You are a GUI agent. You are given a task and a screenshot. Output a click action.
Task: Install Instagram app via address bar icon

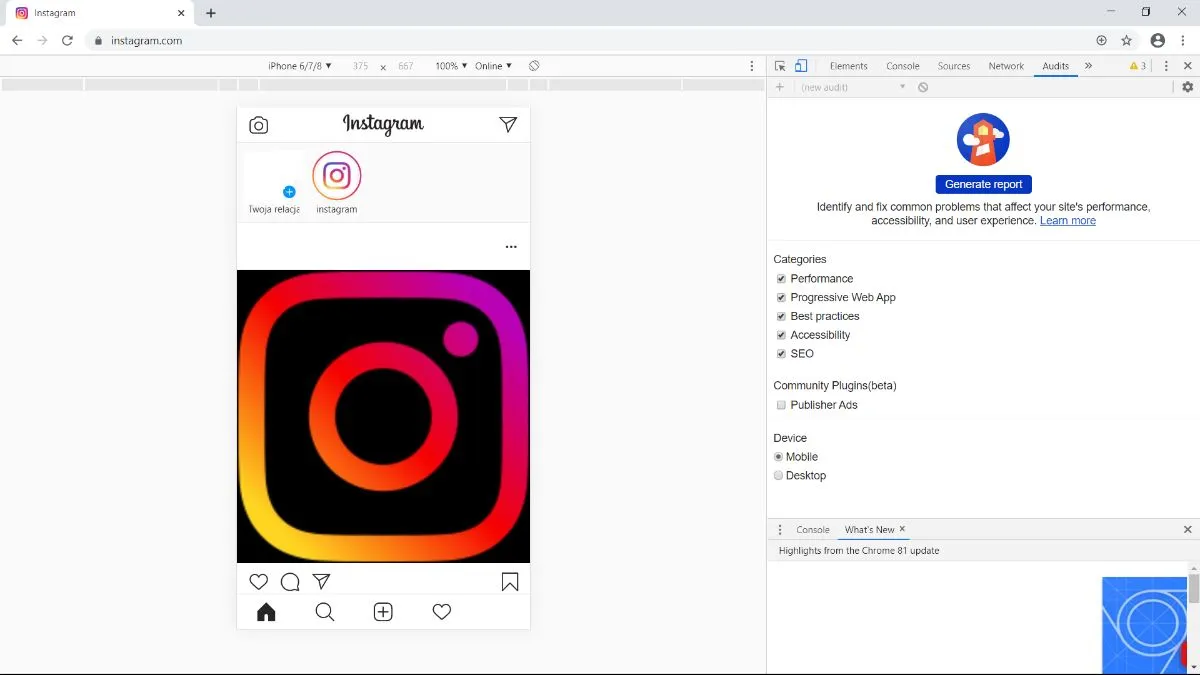coord(1101,41)
